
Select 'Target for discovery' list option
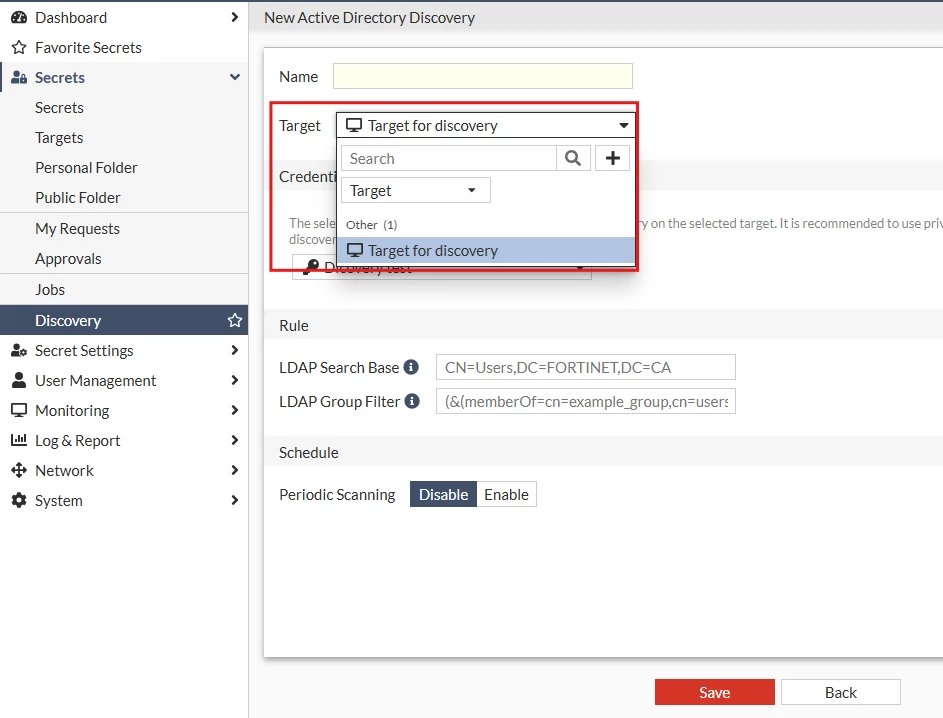485,250
